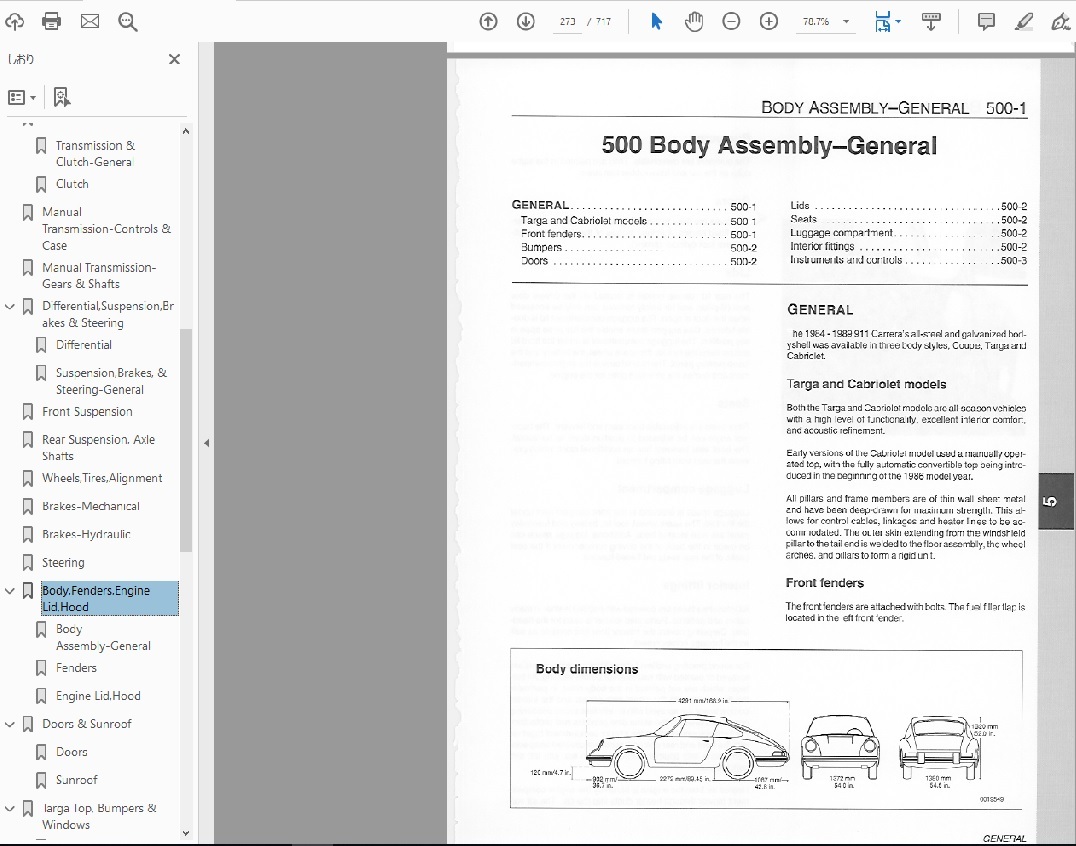Send file by email envelope icon
This screenshot has width=1076, height=846.
point(90,22)
